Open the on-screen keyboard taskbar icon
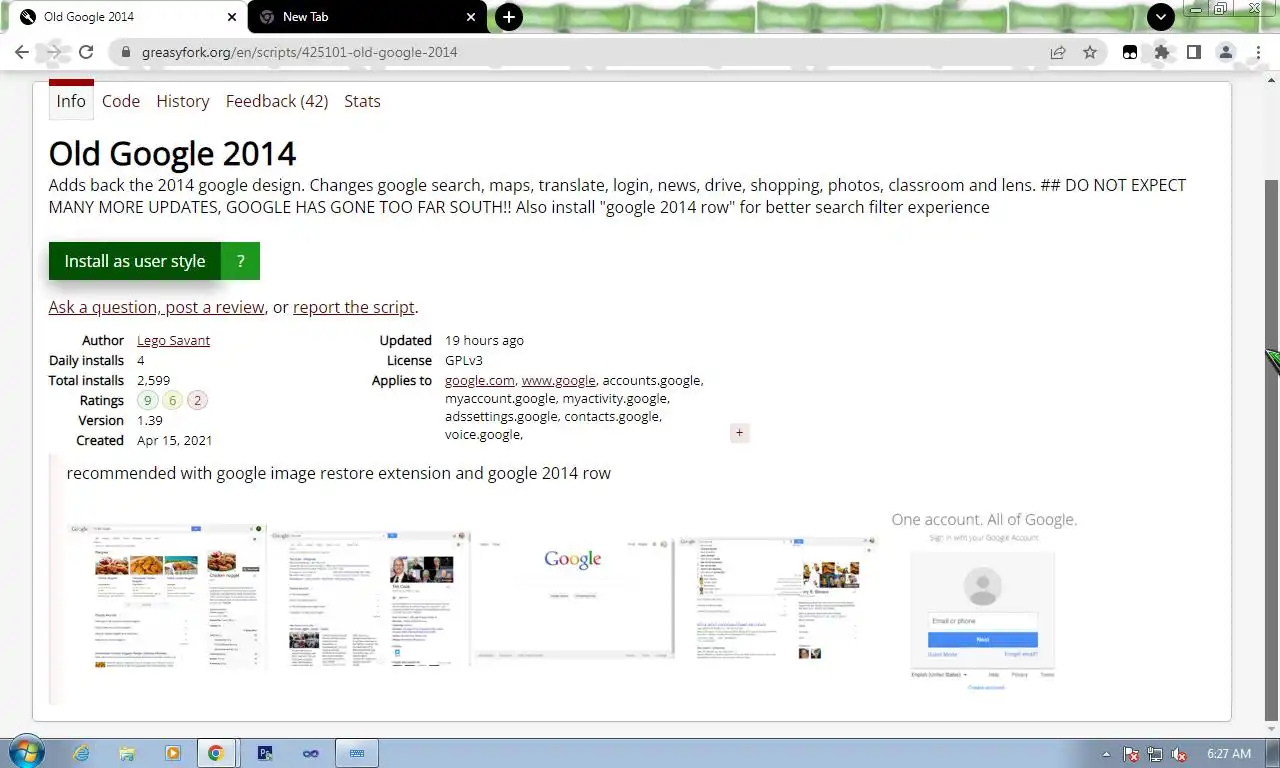This screenshot has width=1280, height=768. pos(356,754)
